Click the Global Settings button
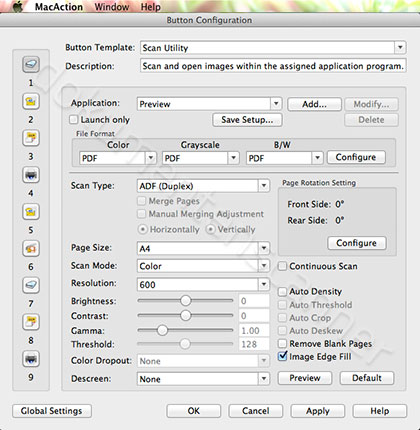 (52, 411)
